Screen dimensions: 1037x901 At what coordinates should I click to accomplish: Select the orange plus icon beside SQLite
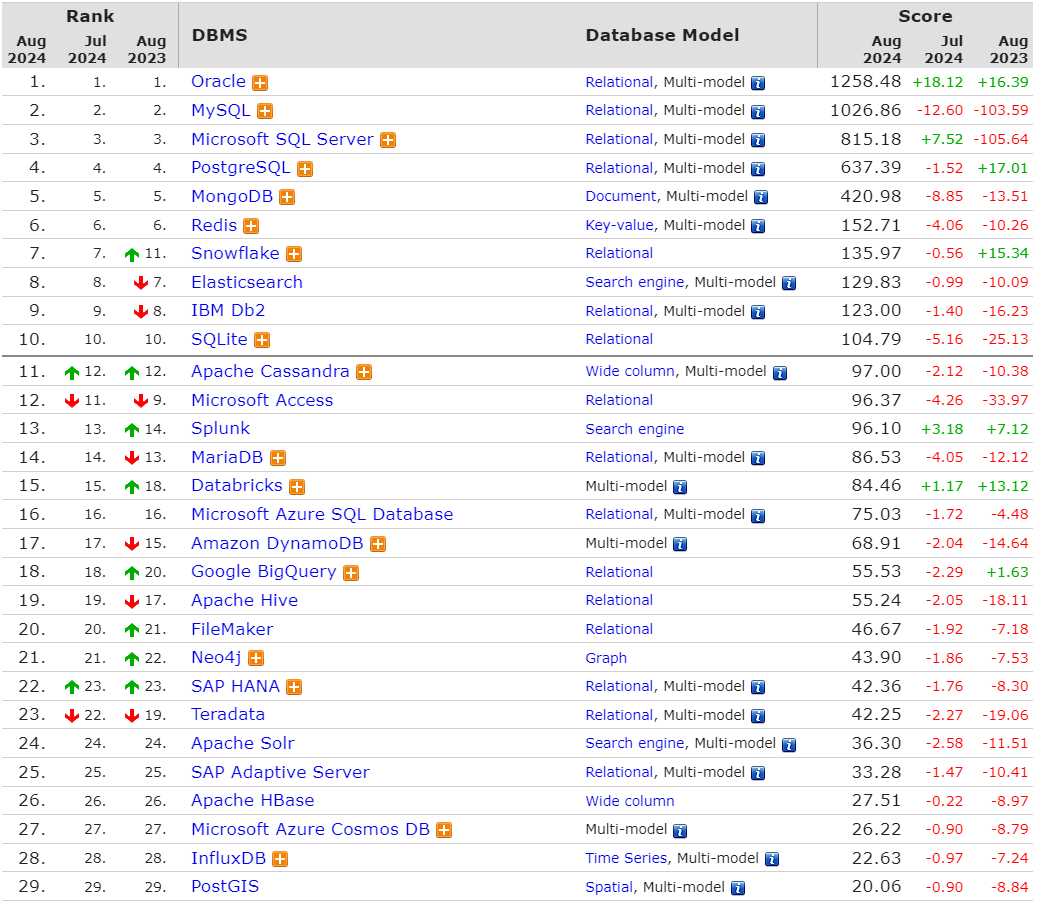click(263, 340)
